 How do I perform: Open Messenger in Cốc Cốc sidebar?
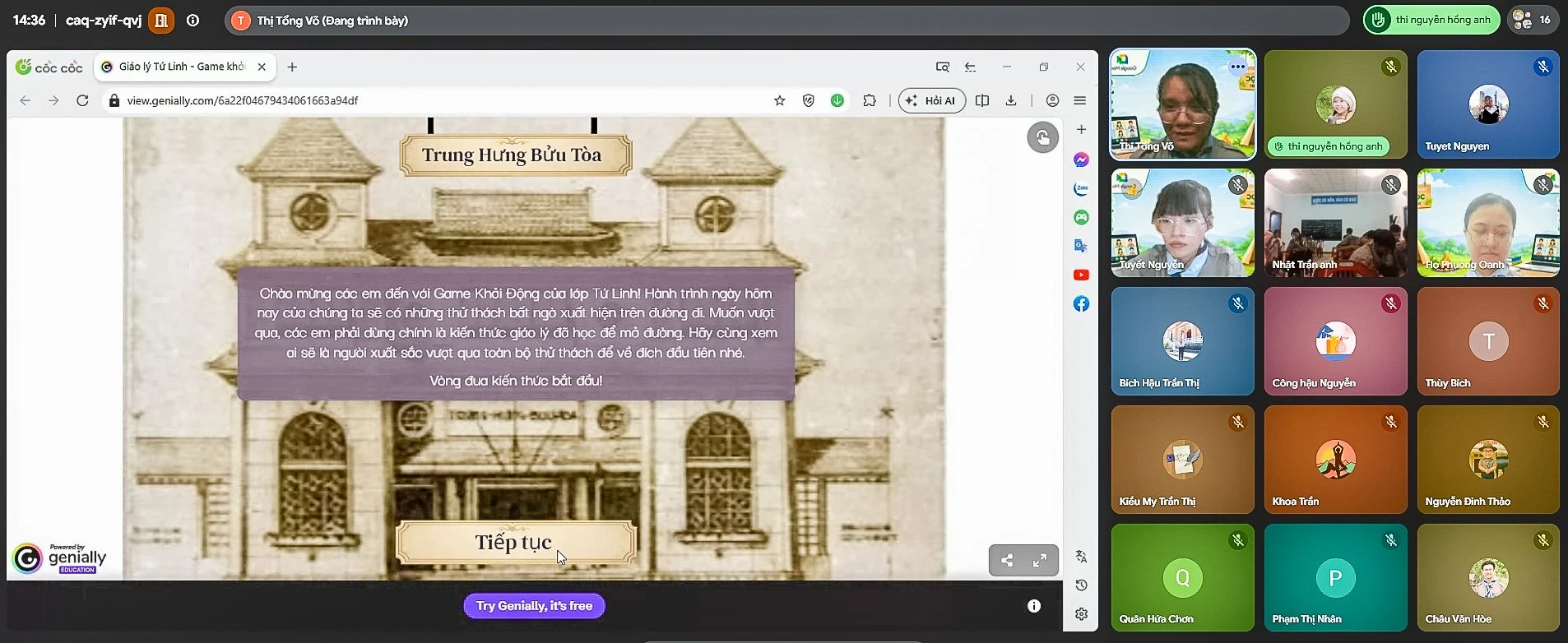pos(1081,160)
